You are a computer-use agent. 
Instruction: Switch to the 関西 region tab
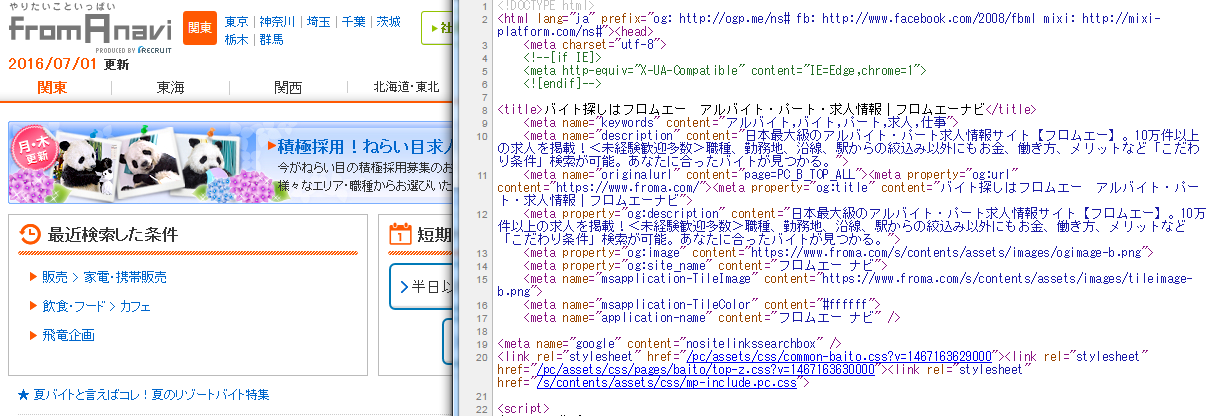(288, 88)
